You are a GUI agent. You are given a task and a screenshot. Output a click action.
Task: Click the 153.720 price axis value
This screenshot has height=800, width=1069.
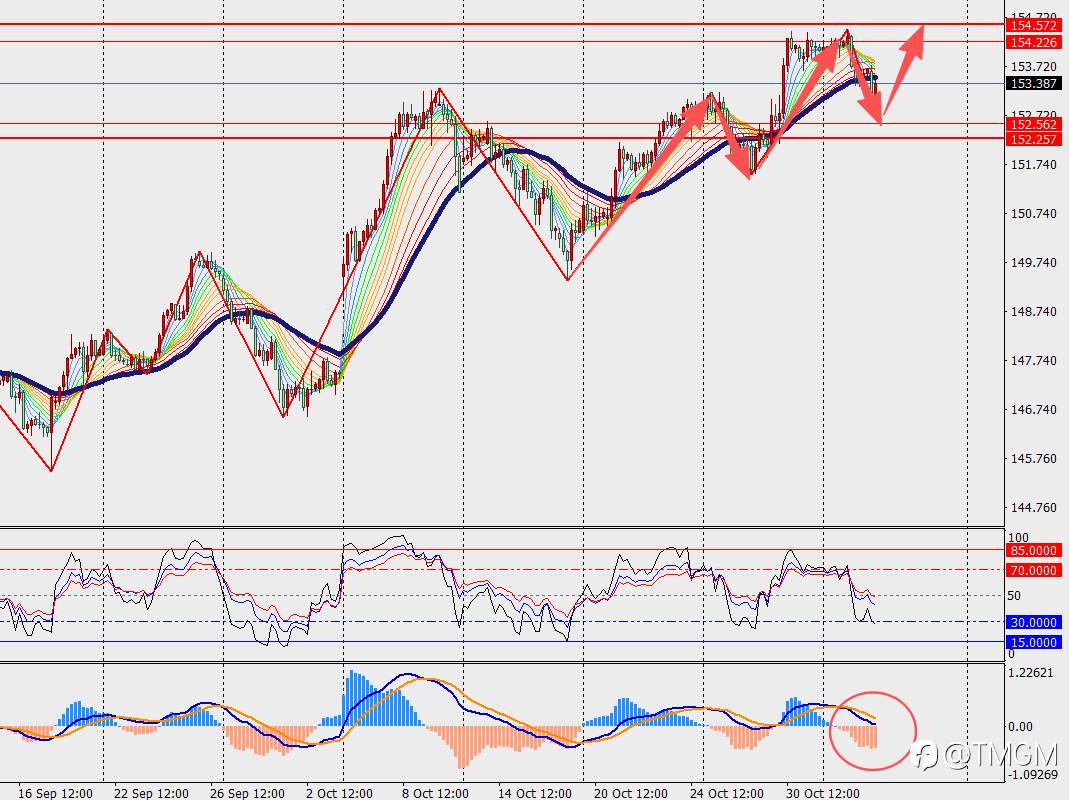1034,67
